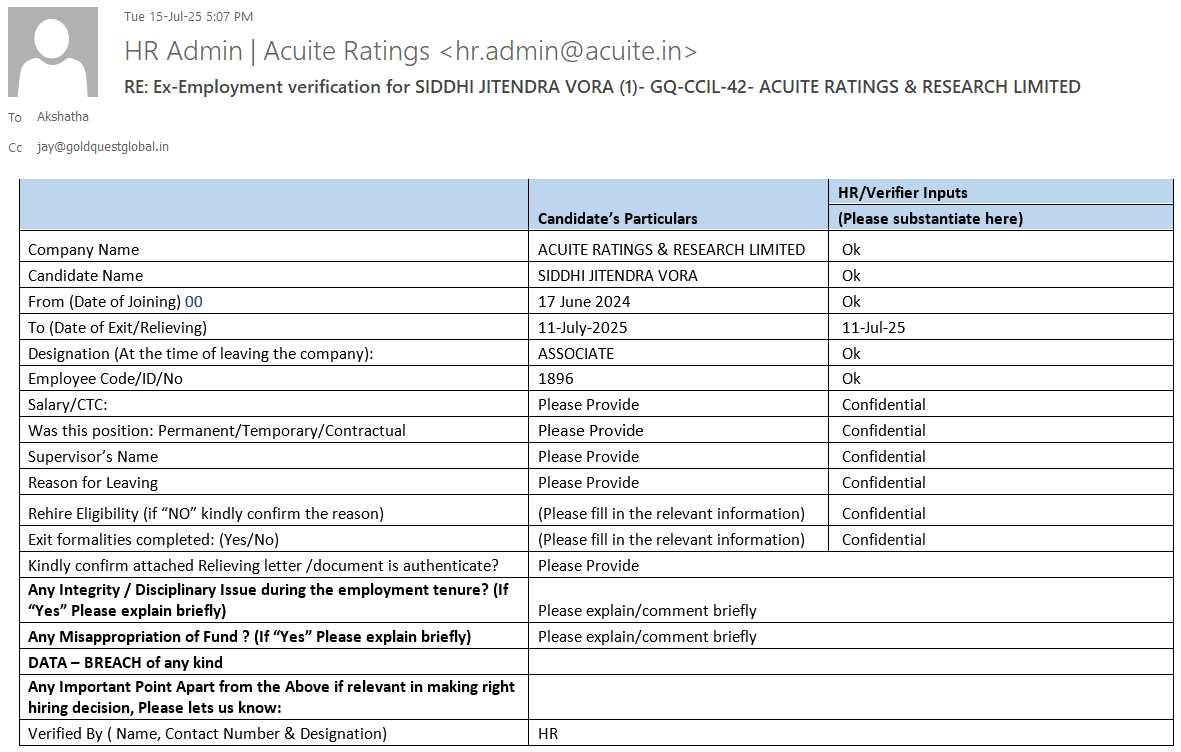The width and height of the screenshot is (1181, 752).
Task: Click To (Date of Exit/Relieving) label
Action: pos(117,328)
